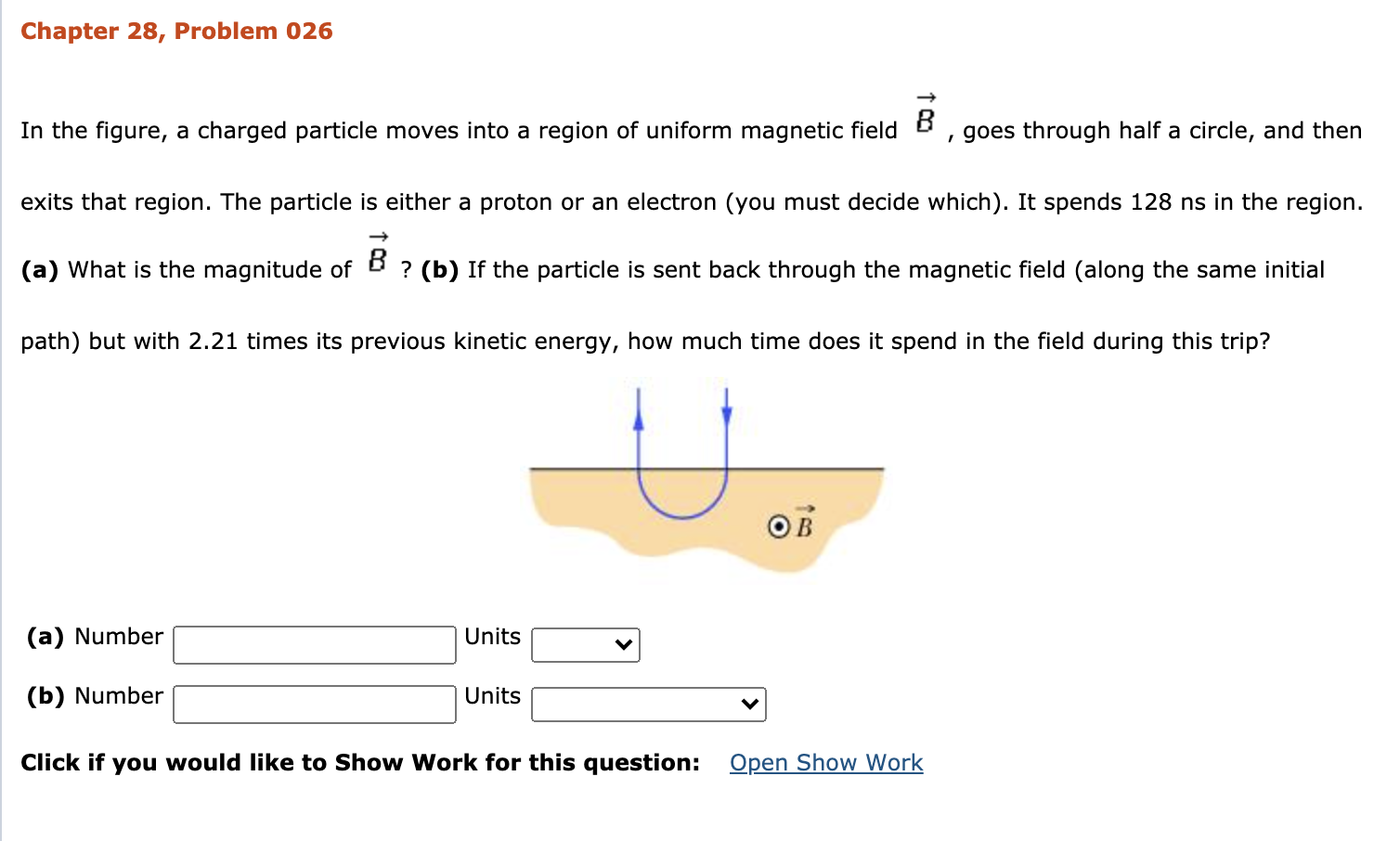Click inside the part (b) Number field
Viewport: 1400px width, 841px height.
[313, 704]
